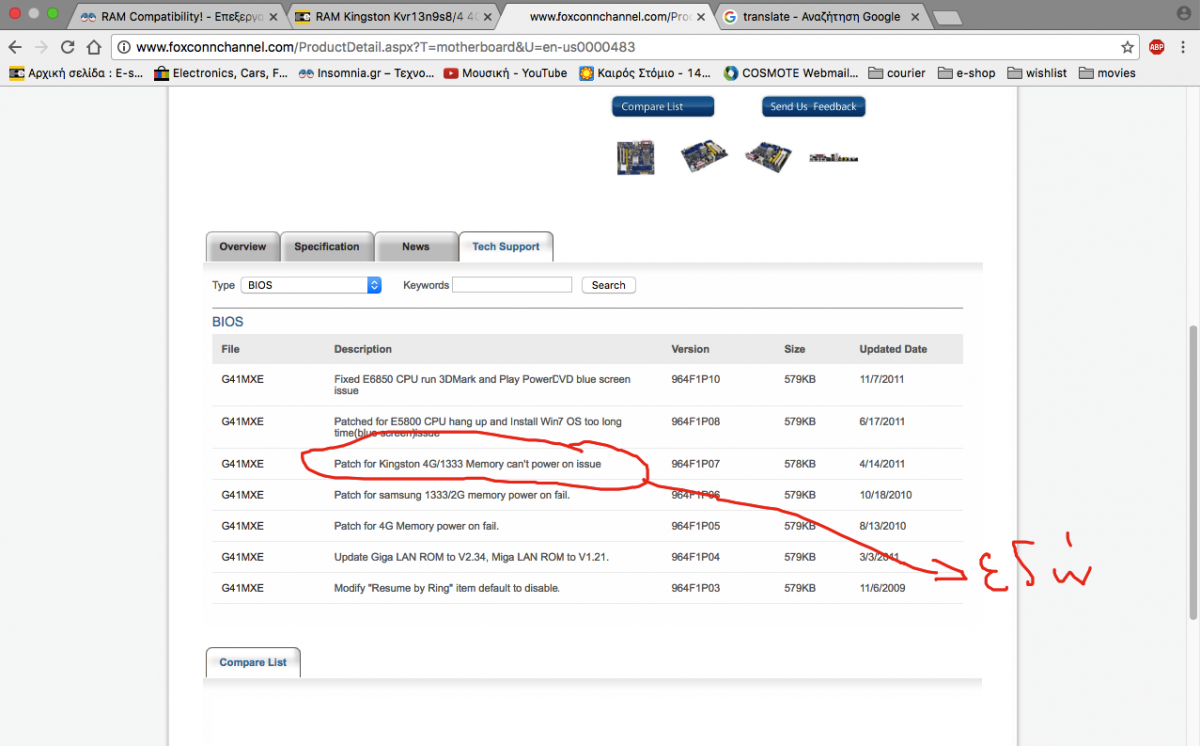
Task: Click the Send Us Feedback button
Action: tap(813, 107)
